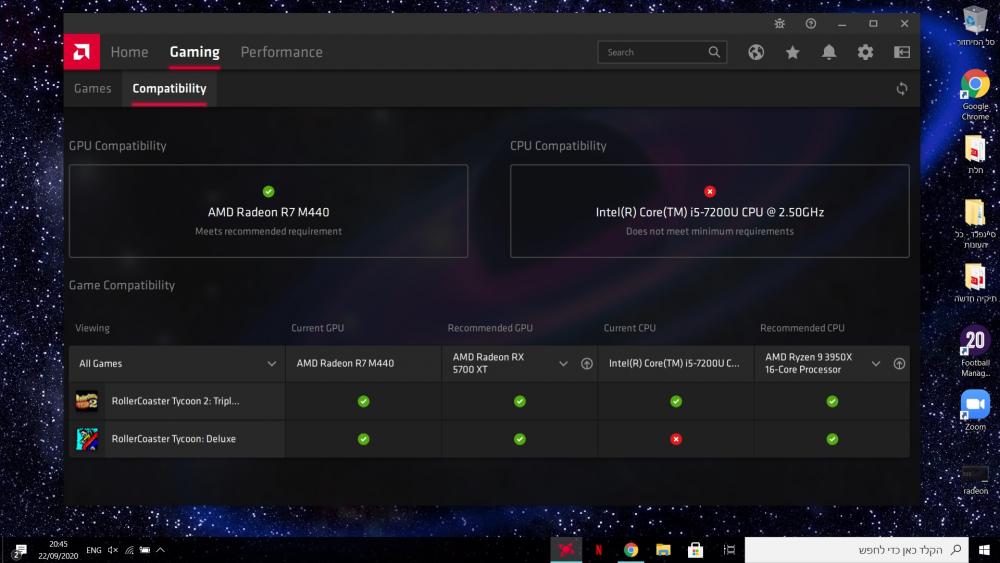Image resolution: width=1000 pixels, height=563 pixels.
Task: Click the Windows Start button
Action: pos(984,550)
